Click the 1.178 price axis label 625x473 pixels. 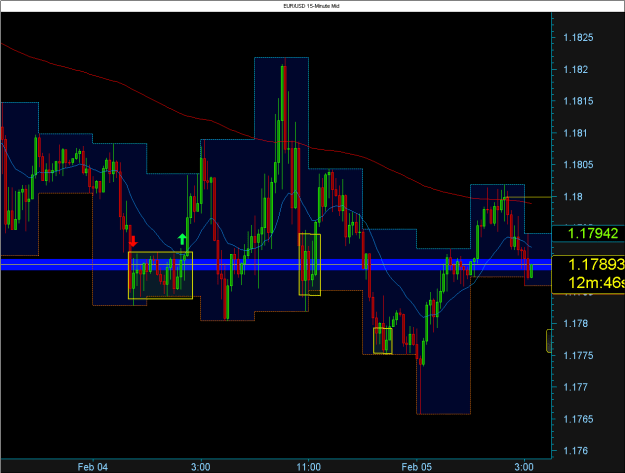point(575,324)
